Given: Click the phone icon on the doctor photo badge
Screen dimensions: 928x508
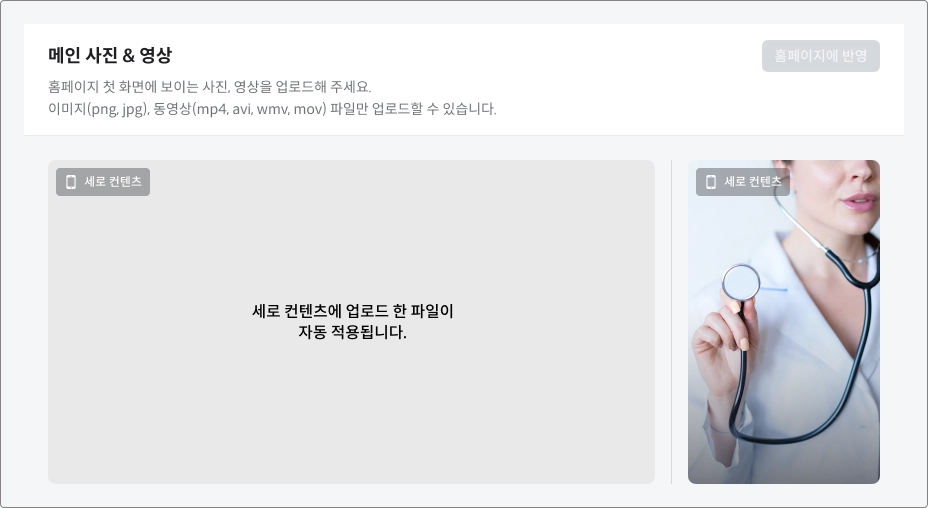Looking at the screenshot, I should [711, 182].
